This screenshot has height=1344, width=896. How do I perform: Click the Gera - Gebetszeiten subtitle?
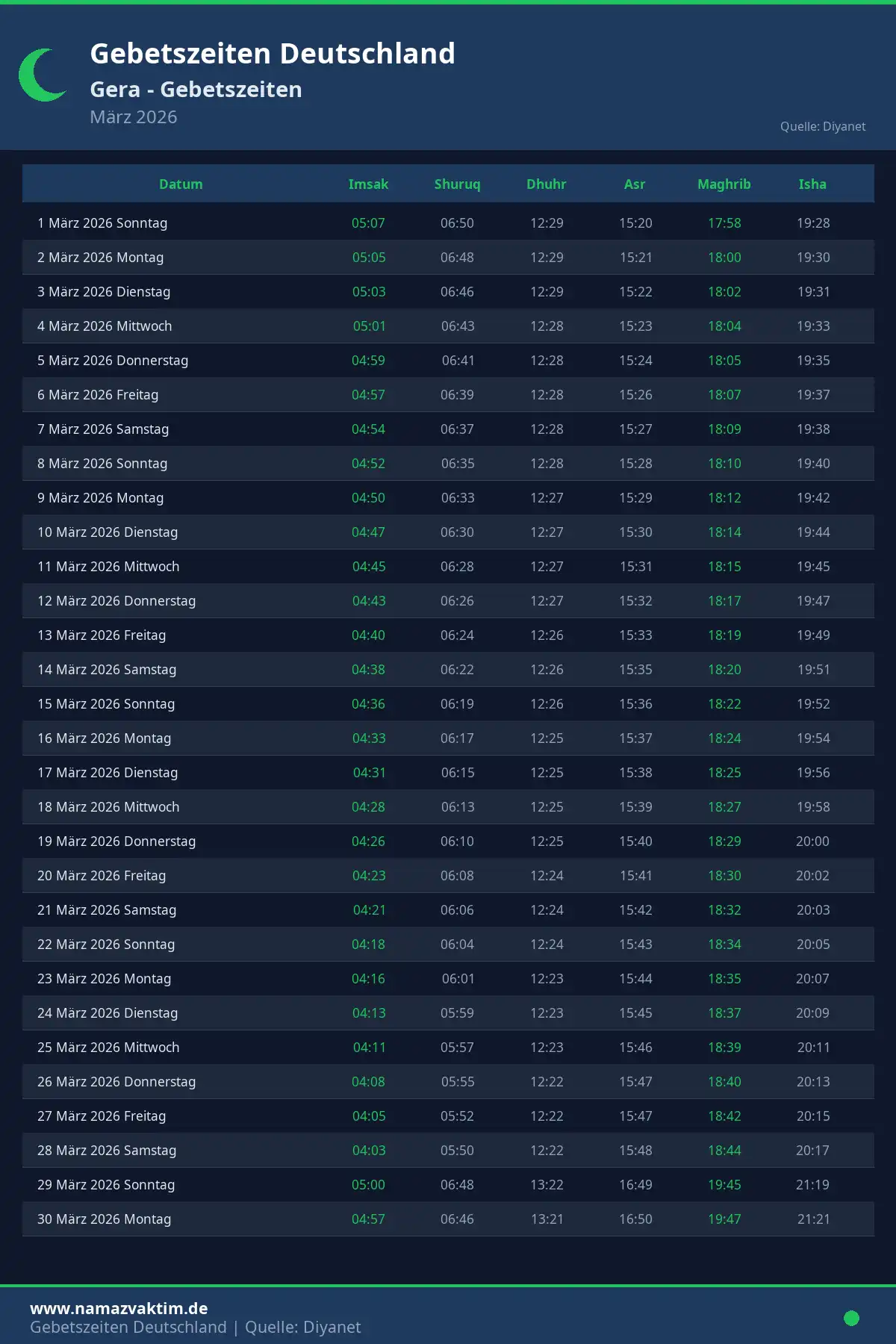(196, 90)
